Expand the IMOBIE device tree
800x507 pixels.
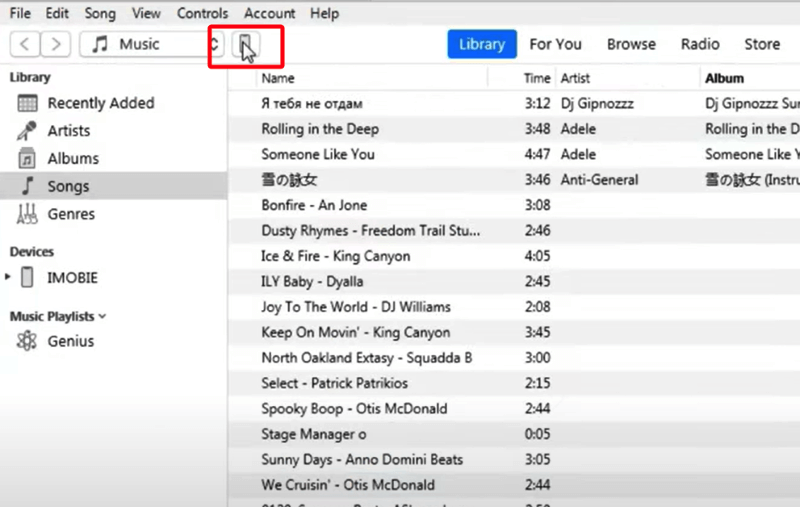click(9, 277)
